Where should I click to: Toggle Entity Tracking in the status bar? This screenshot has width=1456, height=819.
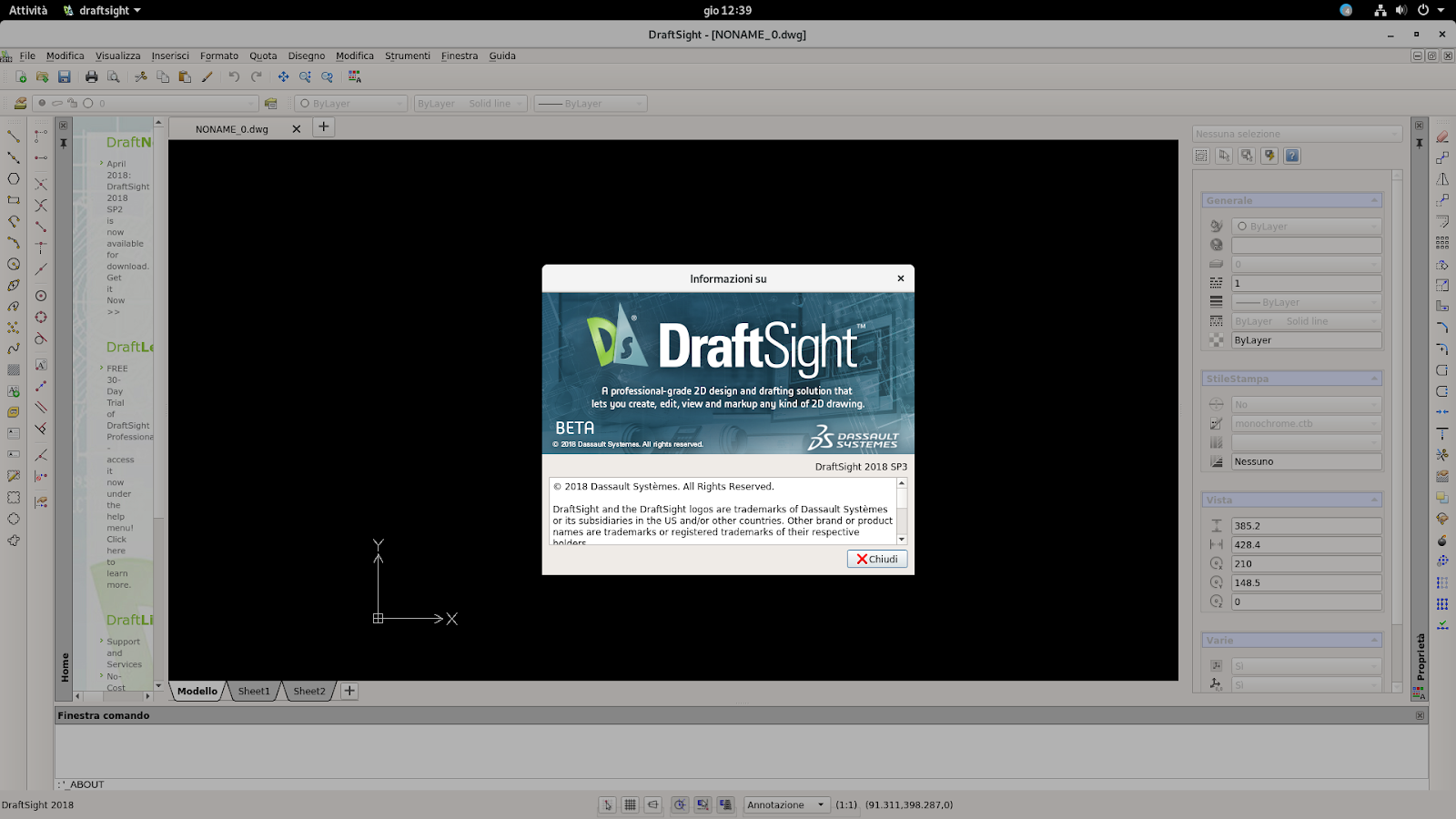coord(725,804)
